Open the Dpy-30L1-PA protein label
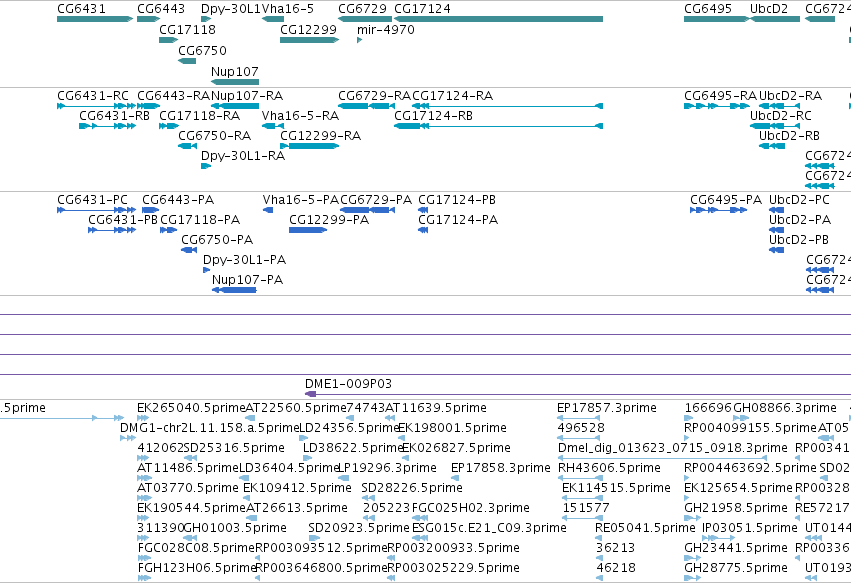 [x=244, y=260]
